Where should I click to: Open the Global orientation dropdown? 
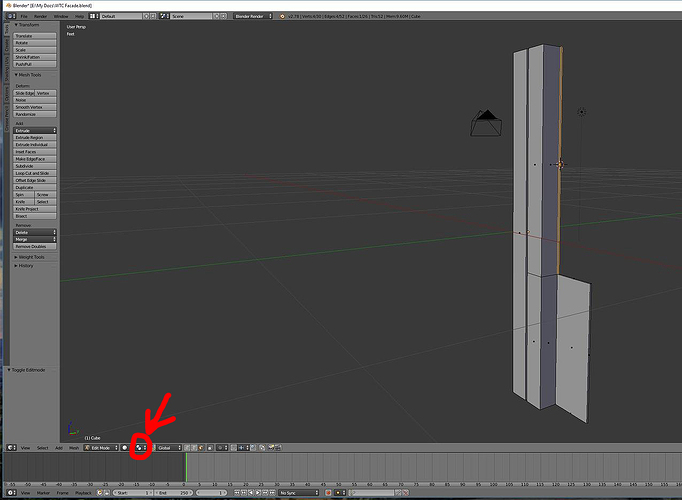click(x=169, y=447)
